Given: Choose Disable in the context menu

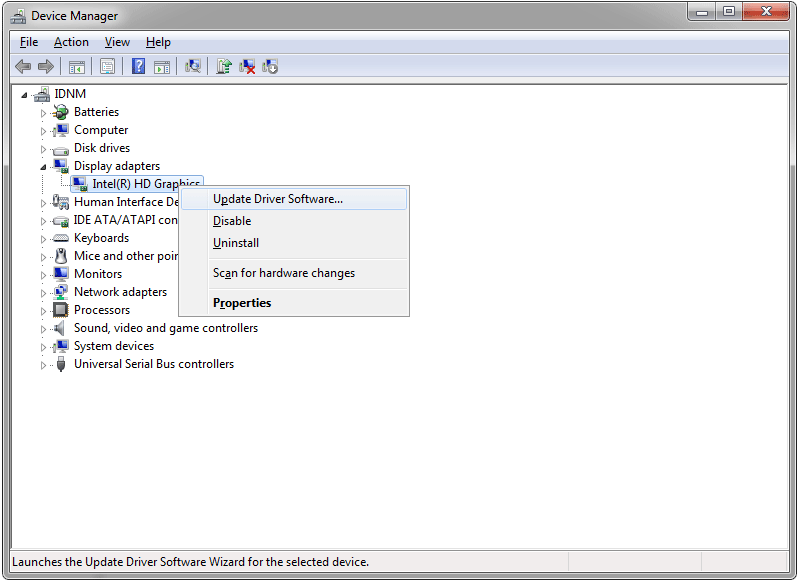Looking at the screenshot, I should click(294, 221).
